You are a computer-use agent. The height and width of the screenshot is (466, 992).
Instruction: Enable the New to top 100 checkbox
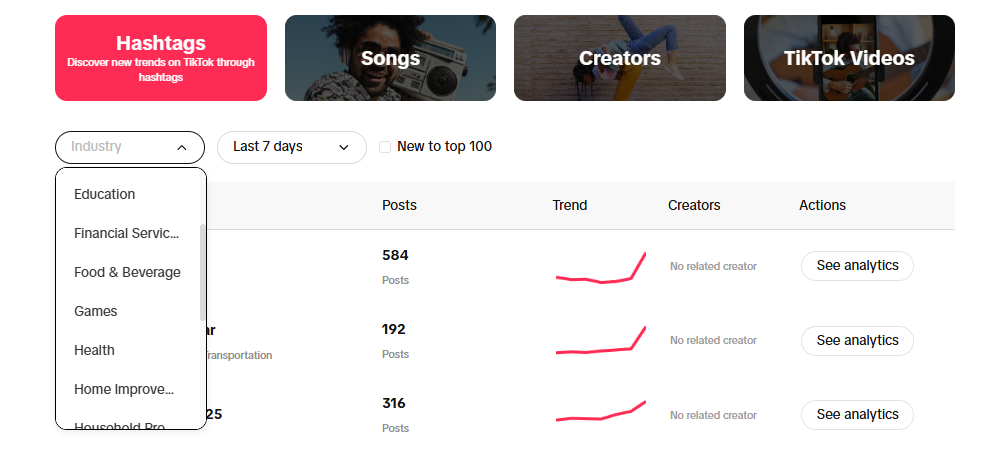pos(385,147)
